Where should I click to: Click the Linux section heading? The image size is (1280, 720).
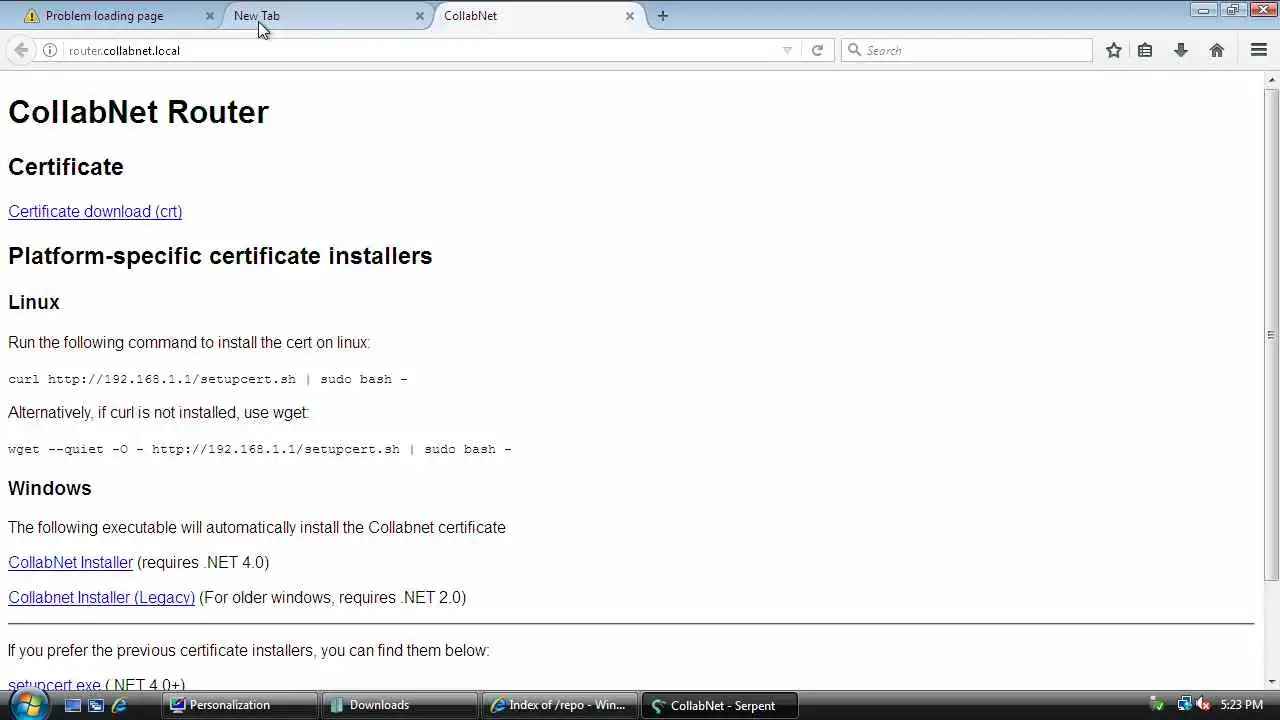point(34,302)
